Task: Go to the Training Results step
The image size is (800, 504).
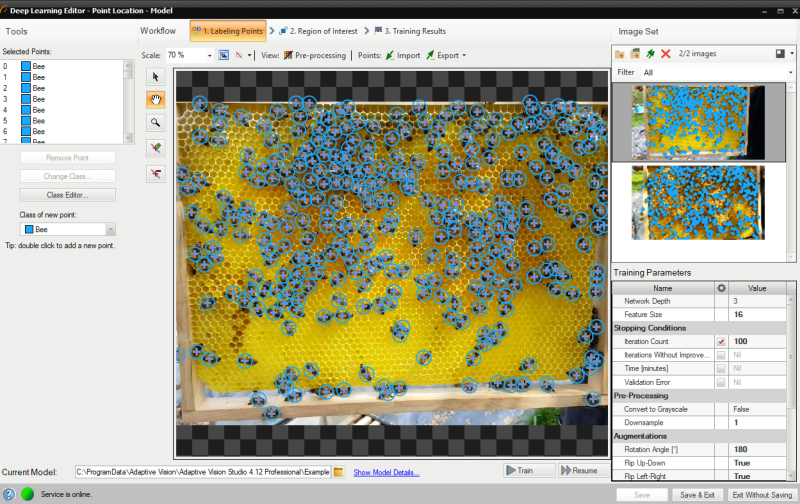Action: pos(411,31)
